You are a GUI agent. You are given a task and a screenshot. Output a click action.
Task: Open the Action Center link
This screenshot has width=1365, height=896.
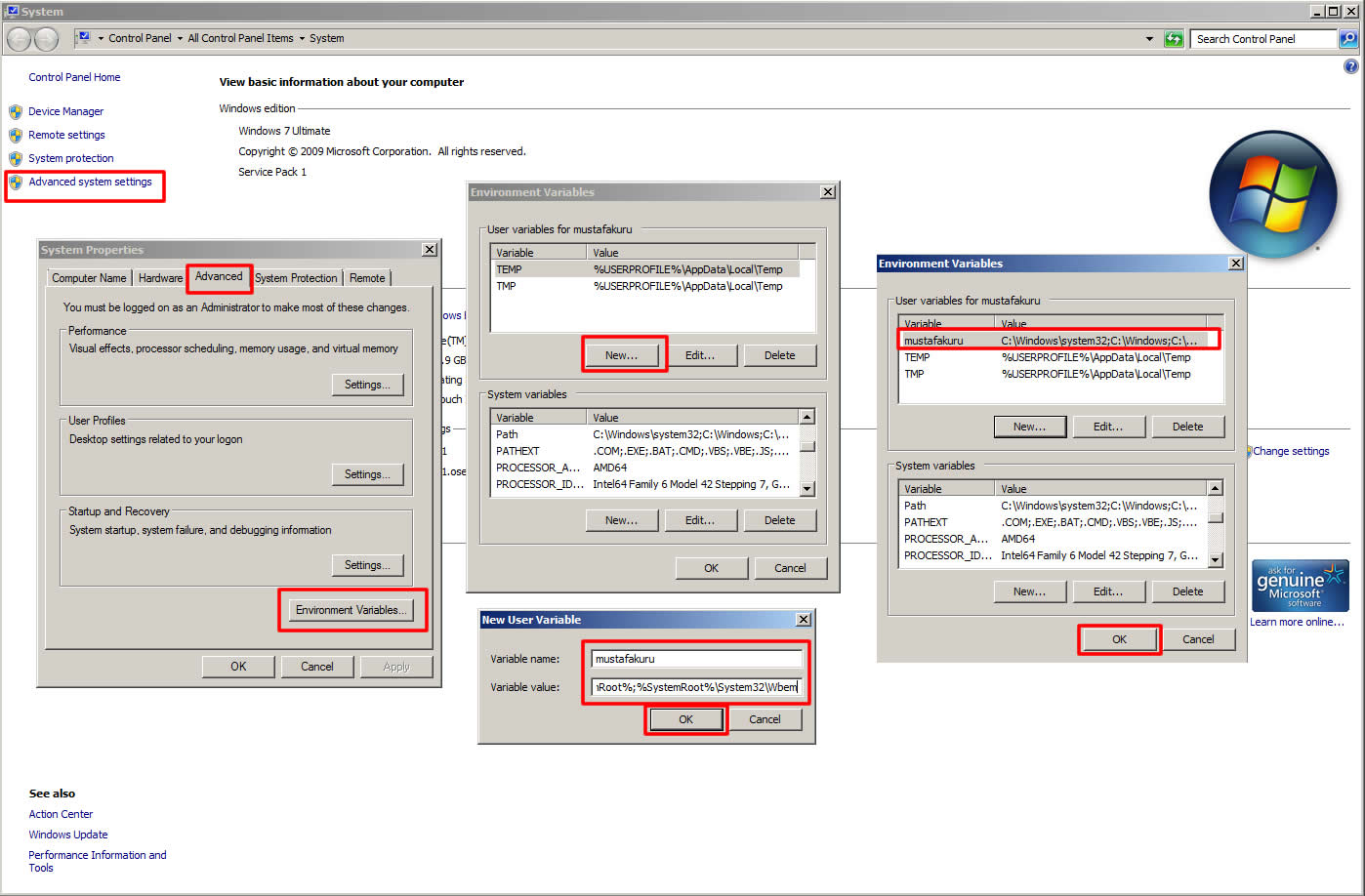pos(61,814)
